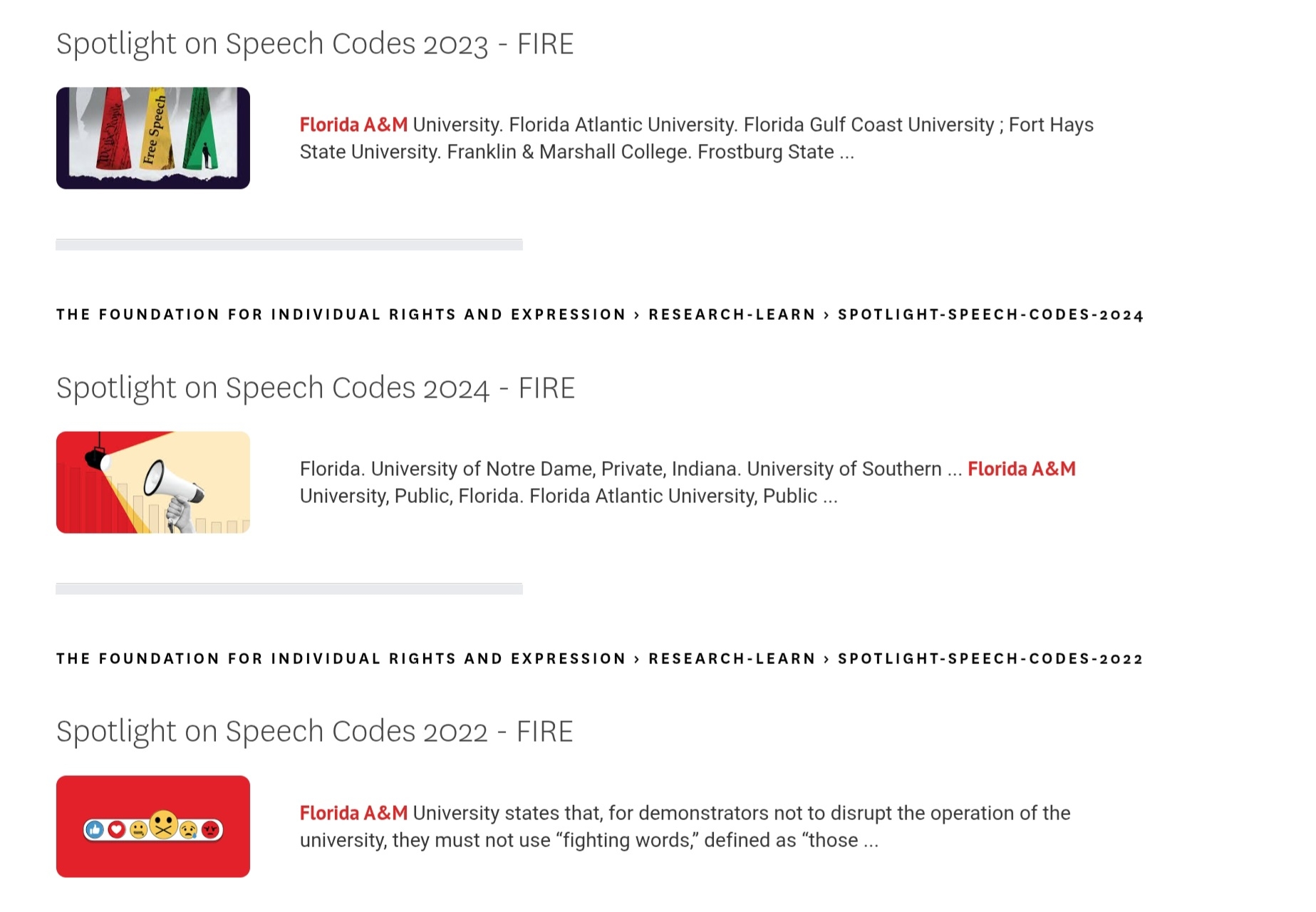Click the Foundation breadcrumb above the 2024 result
Screen dimensions: 1316x912
341,315
